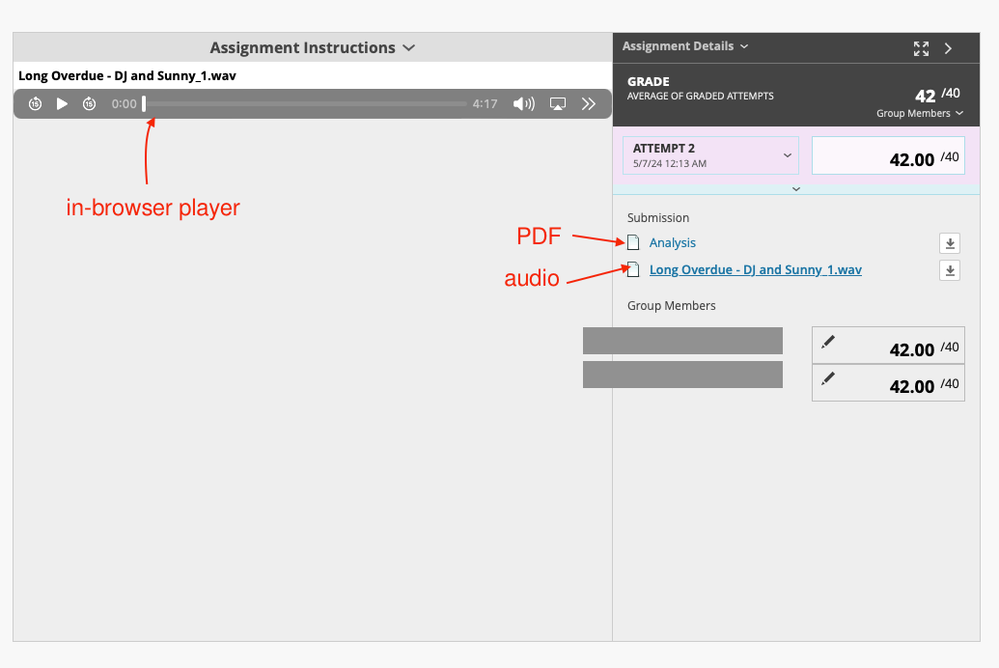This screenshot has width=999, height=668.
Task: Toggle full screen grading panel view
Action: click(921, 48)
